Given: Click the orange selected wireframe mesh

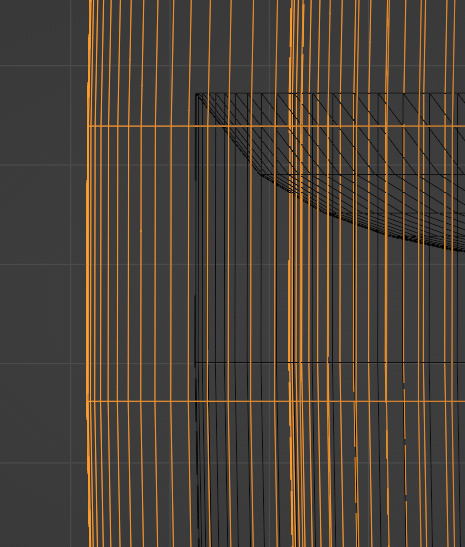Looking at the screenshot, I should pyautogui.click(x=276, y=274).
